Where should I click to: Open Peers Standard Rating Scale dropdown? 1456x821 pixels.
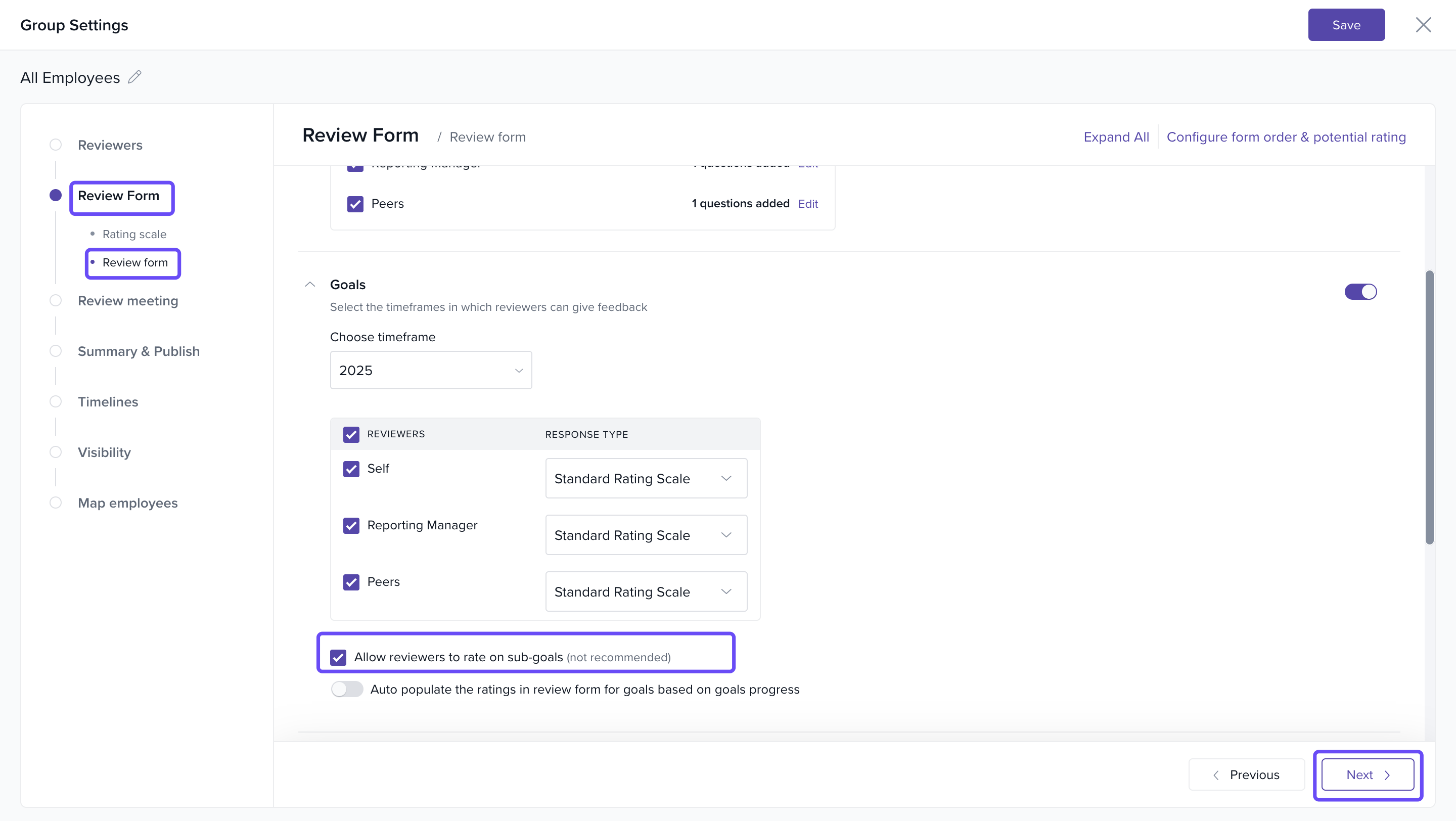pyautogui.click(x=646, y=591)
